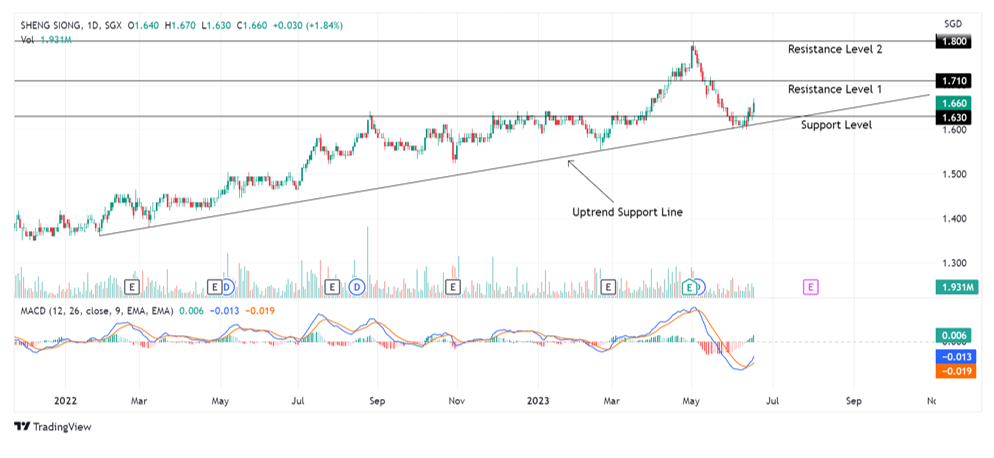Click the +0.030 (+1.84%) change value
Screen dimensions: 994x458
[x=307, y=25]
